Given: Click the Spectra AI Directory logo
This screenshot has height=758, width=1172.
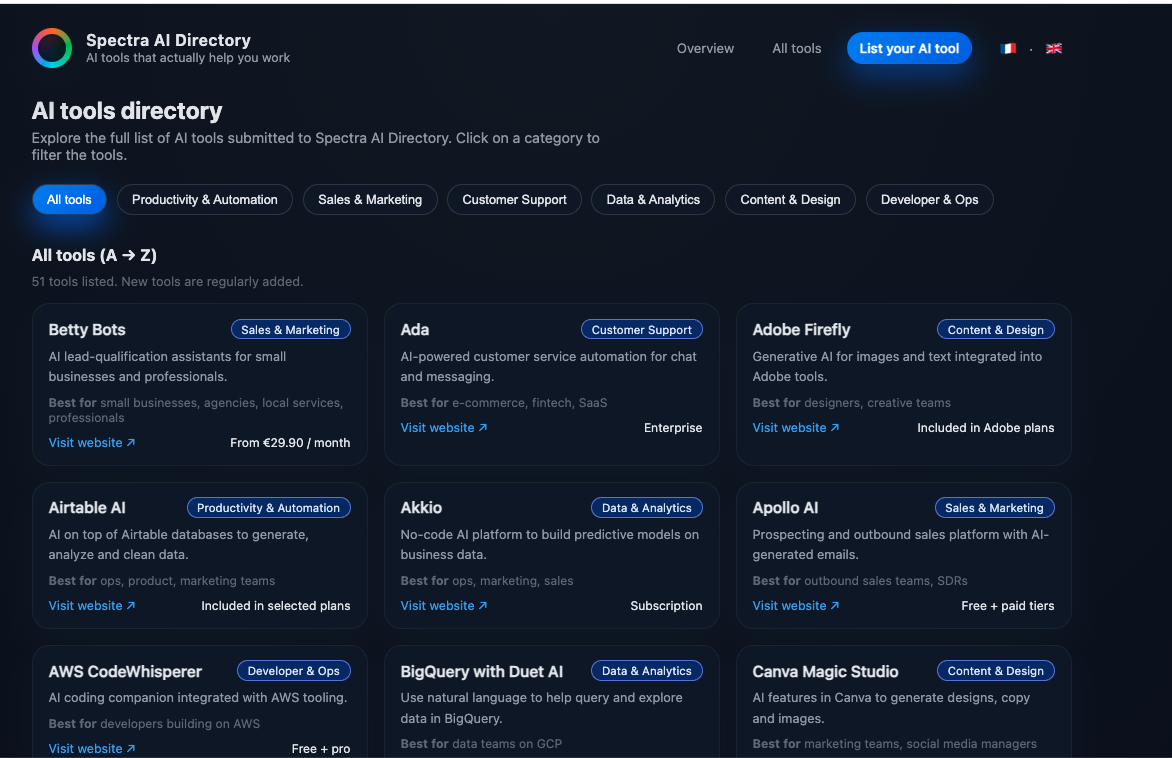Looking at the screenshot, I should click(52, 47).
